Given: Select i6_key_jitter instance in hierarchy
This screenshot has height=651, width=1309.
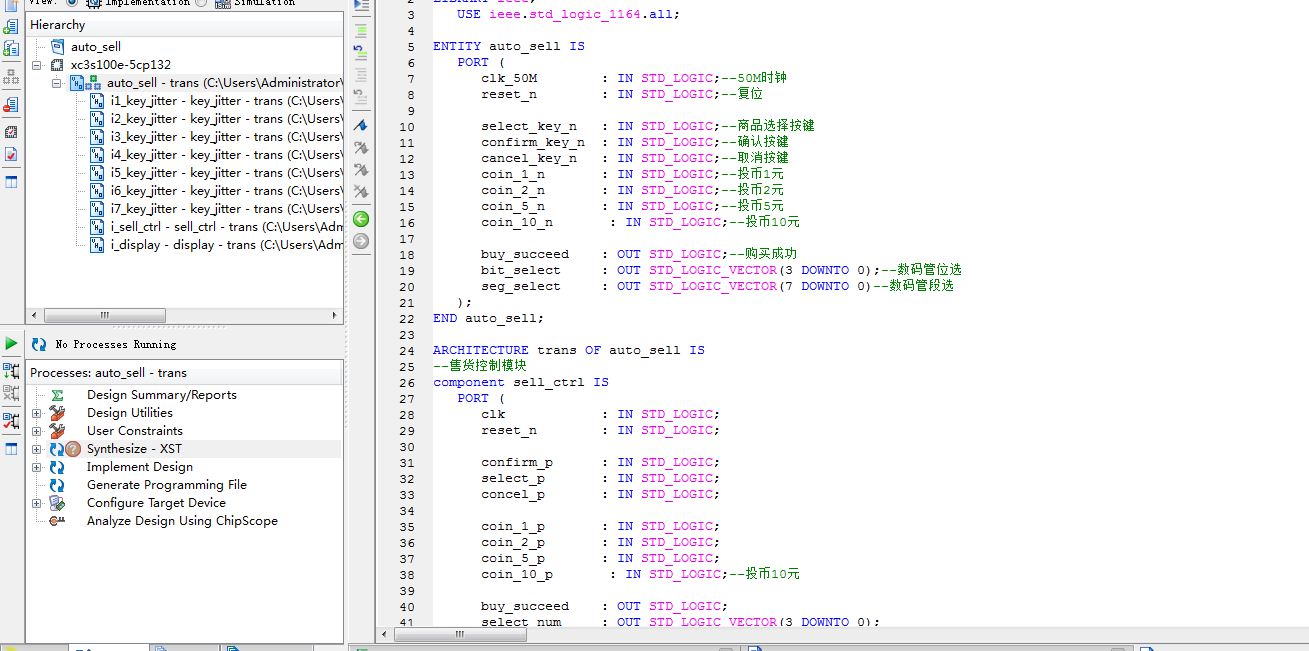Looking at the screenshot, I should (x=226, y=191).
